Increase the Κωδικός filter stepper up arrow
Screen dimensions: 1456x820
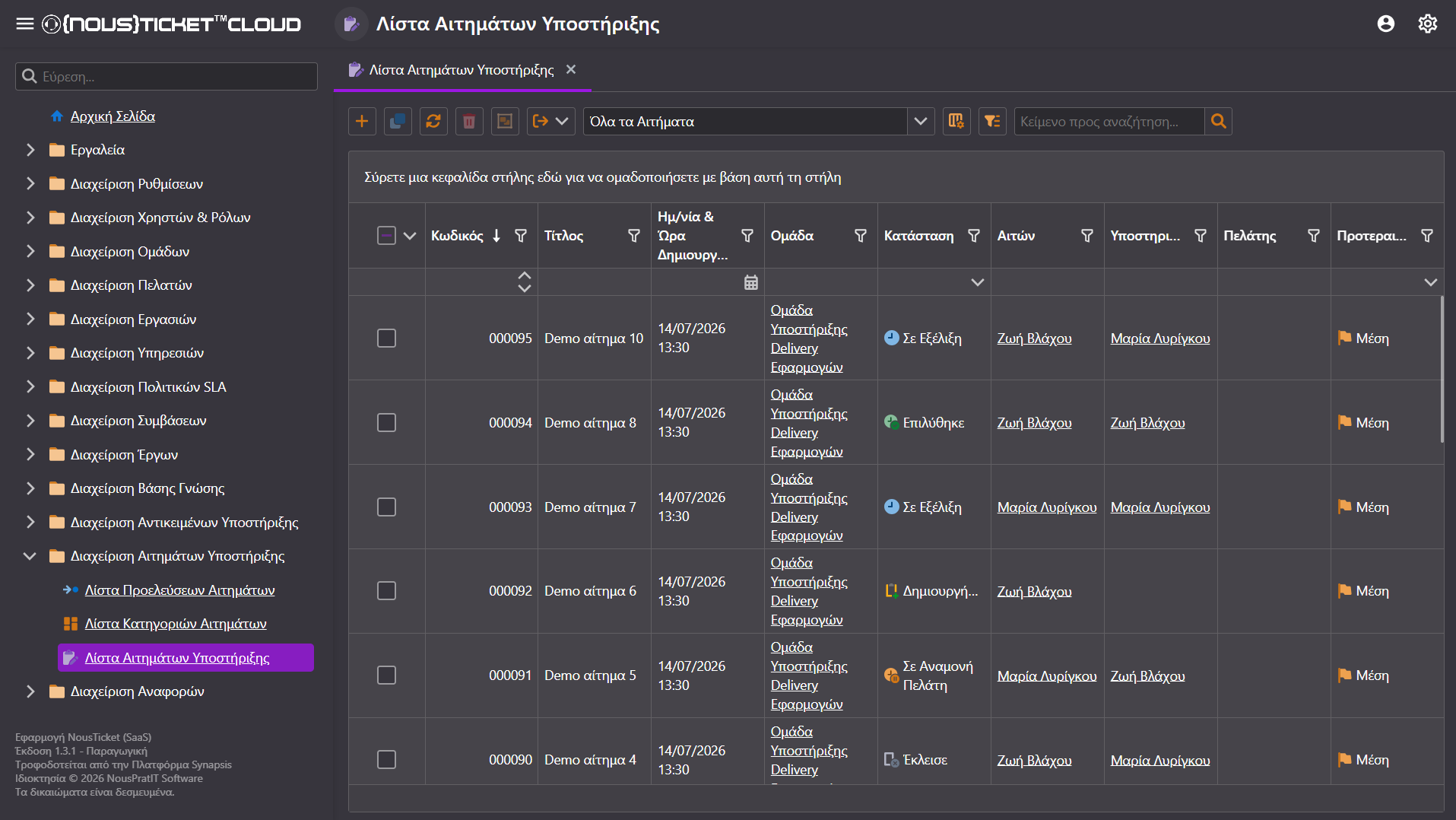[525, 276]
